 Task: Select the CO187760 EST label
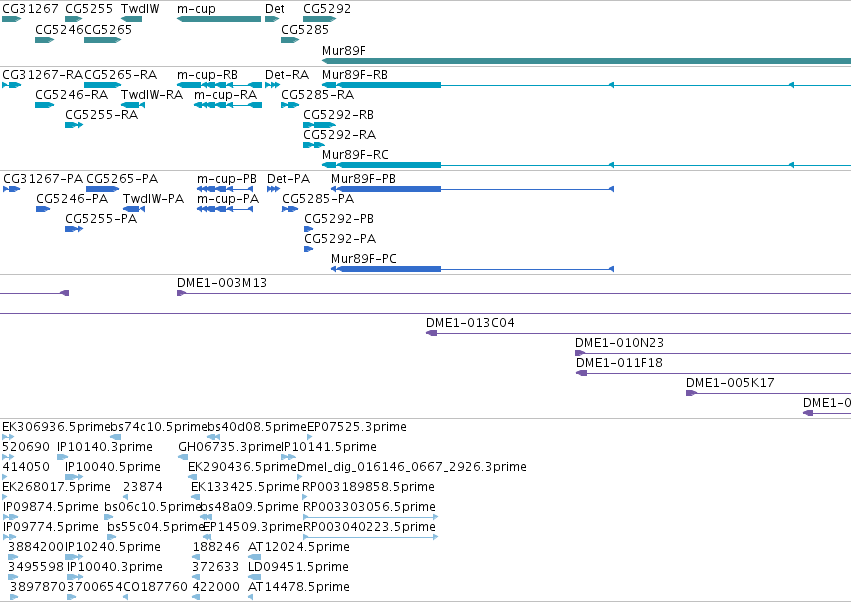point(155,587)
